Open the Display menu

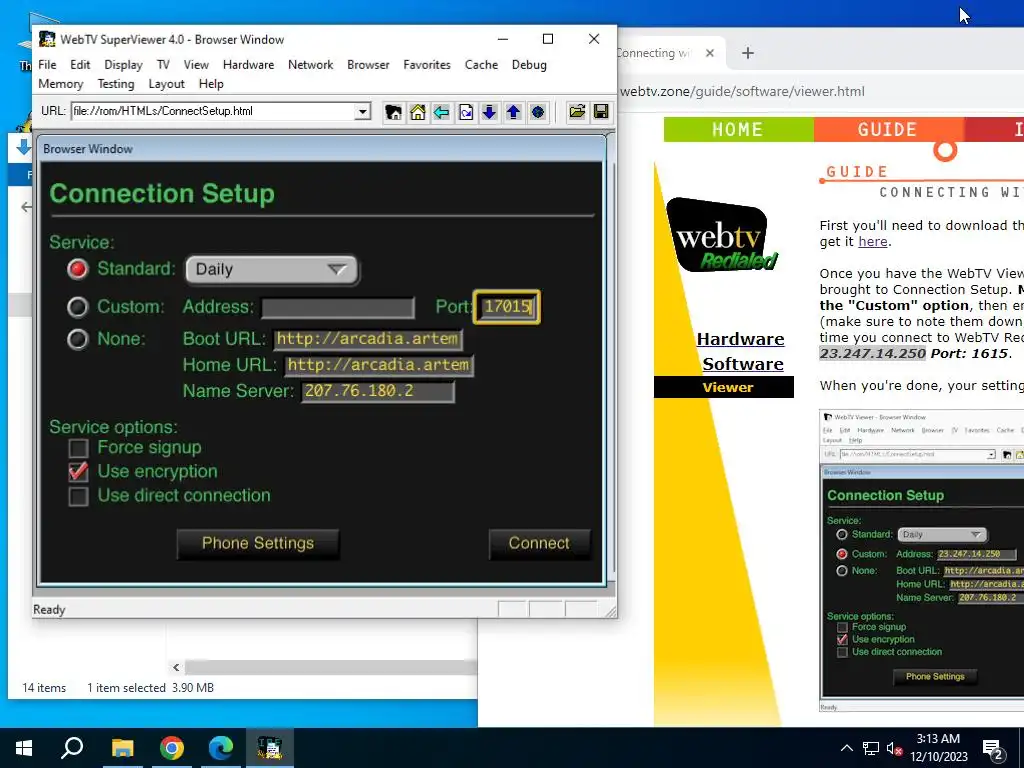tap(123, 65)
